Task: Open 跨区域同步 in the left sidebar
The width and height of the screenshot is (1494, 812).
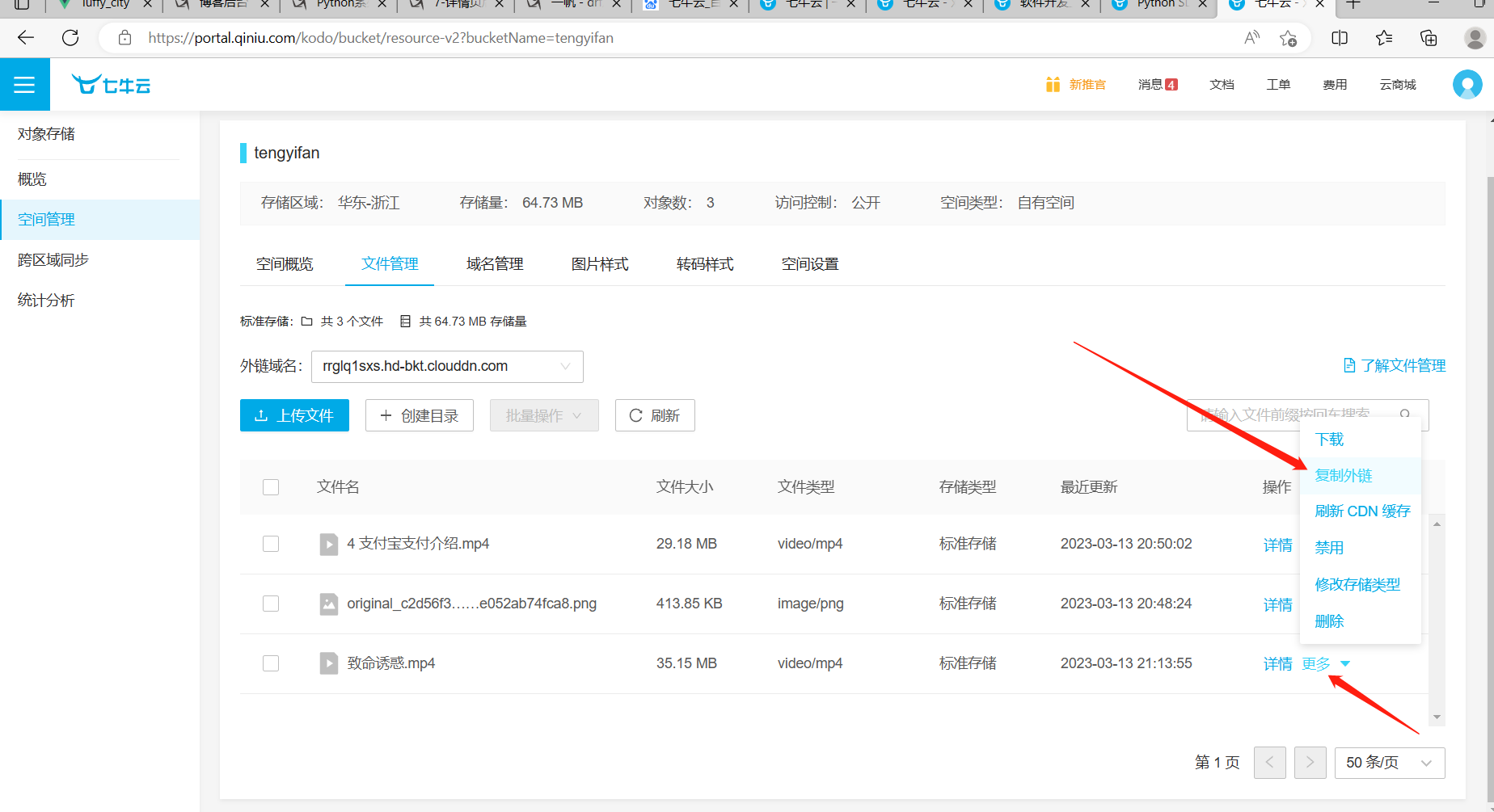Action: click(x=100, y=260)
